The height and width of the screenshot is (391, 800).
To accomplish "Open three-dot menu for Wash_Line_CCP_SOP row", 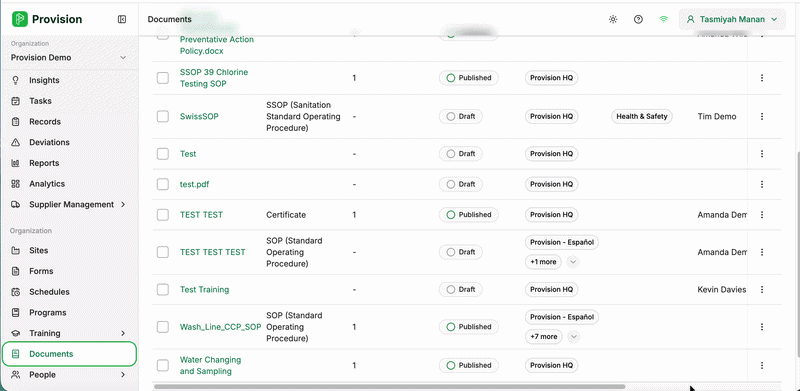I will [762, 327].
